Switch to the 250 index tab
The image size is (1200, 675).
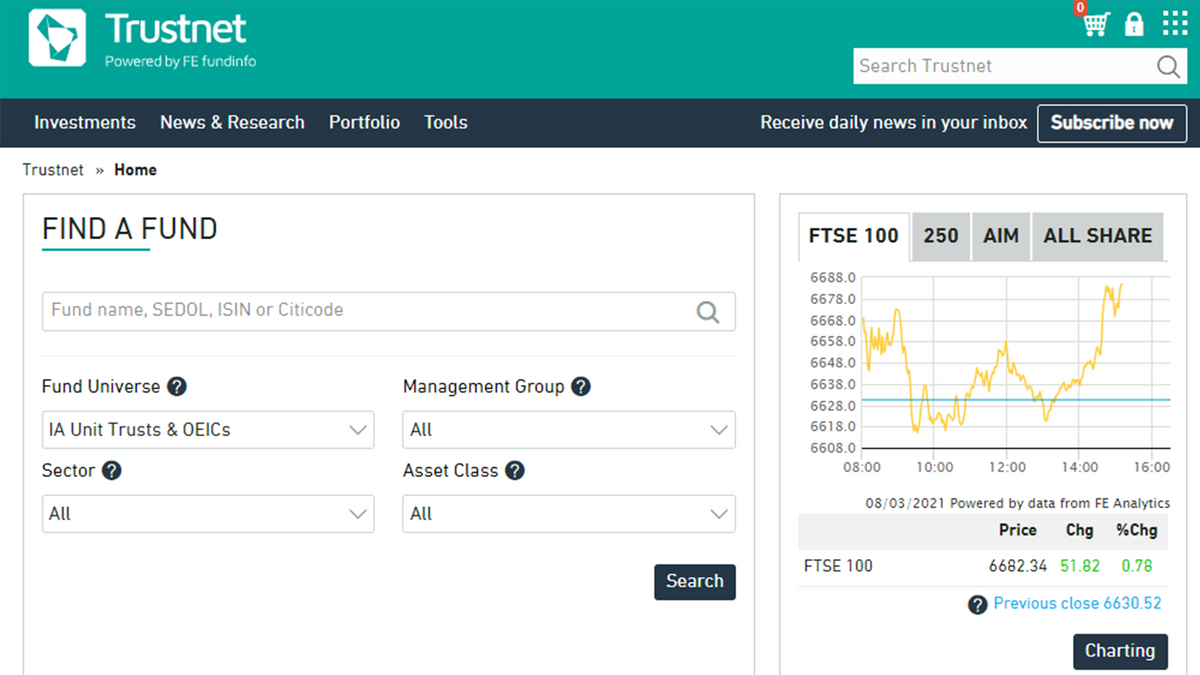(941, 236)
